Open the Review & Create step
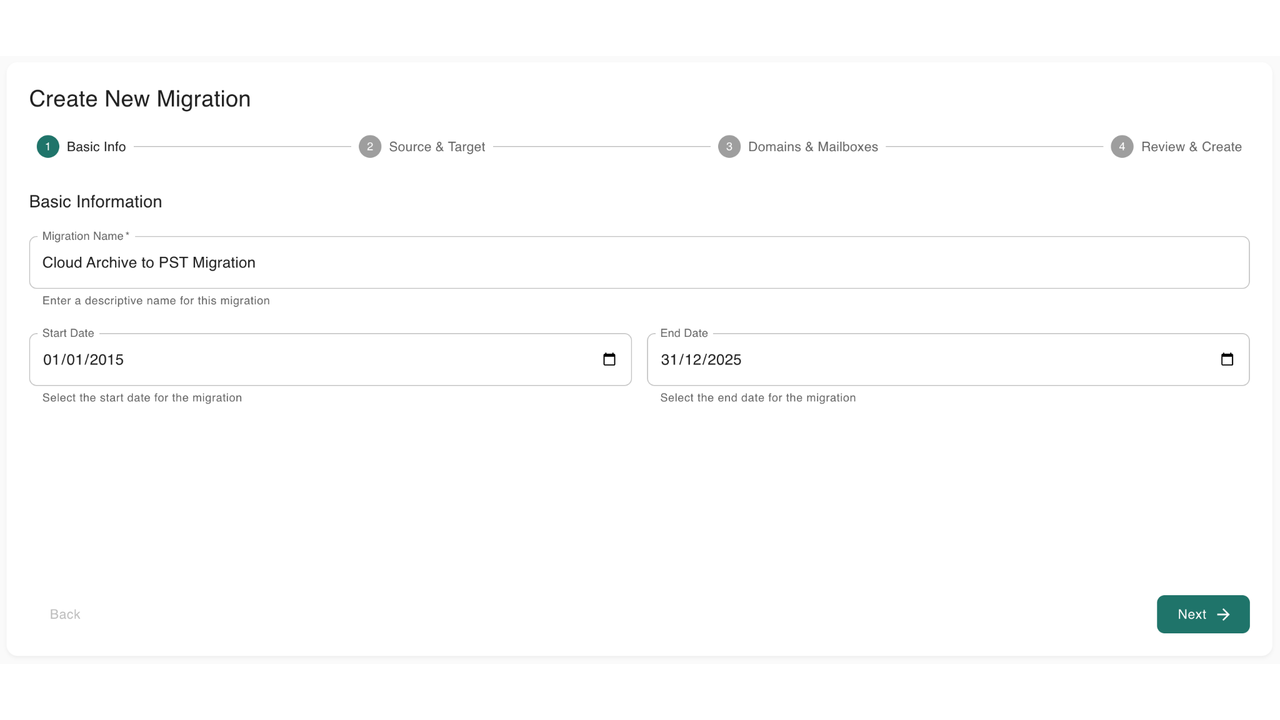 (x=1191, y=147)
